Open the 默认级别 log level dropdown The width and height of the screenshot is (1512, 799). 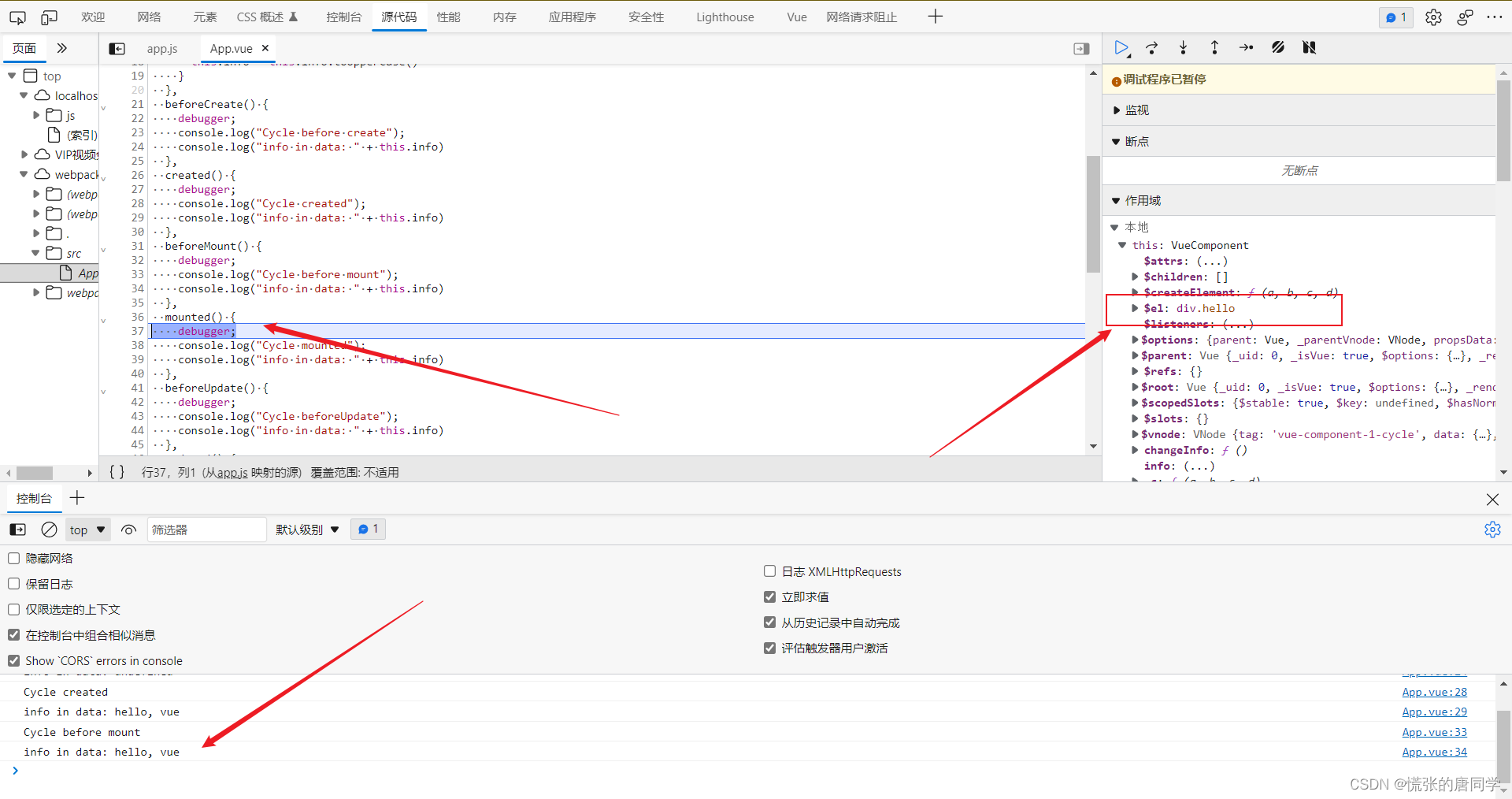(307, 530)
